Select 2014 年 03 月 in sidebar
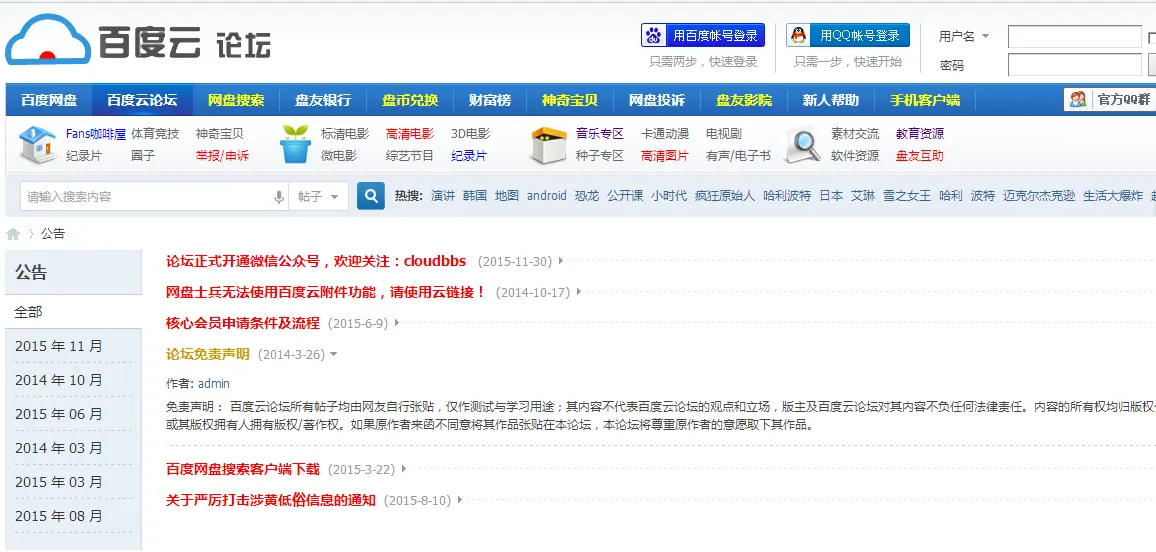This screenshot has width=1156, height=552. tap(59, 448)
